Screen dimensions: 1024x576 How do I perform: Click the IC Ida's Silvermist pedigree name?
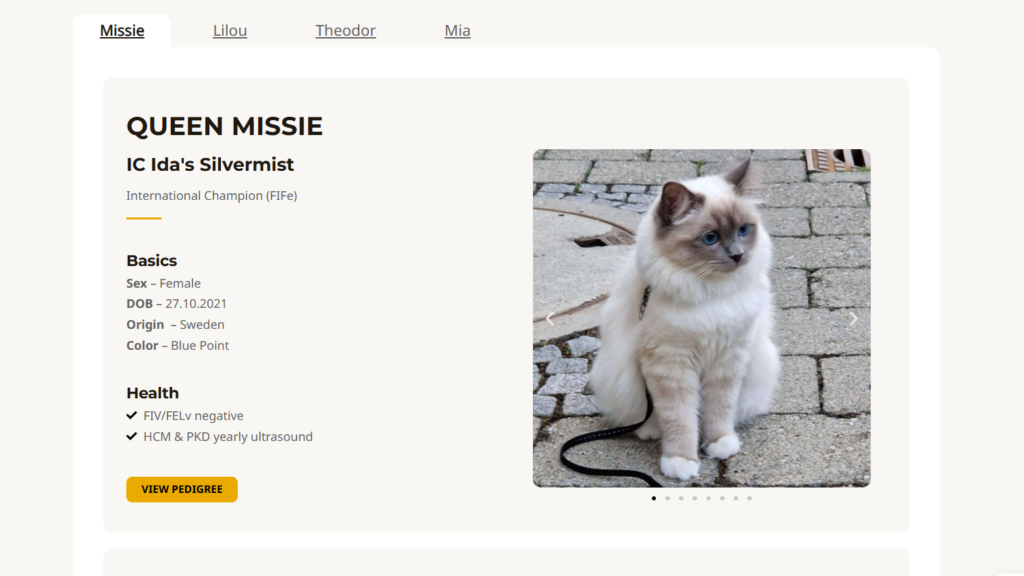(209, 164)
